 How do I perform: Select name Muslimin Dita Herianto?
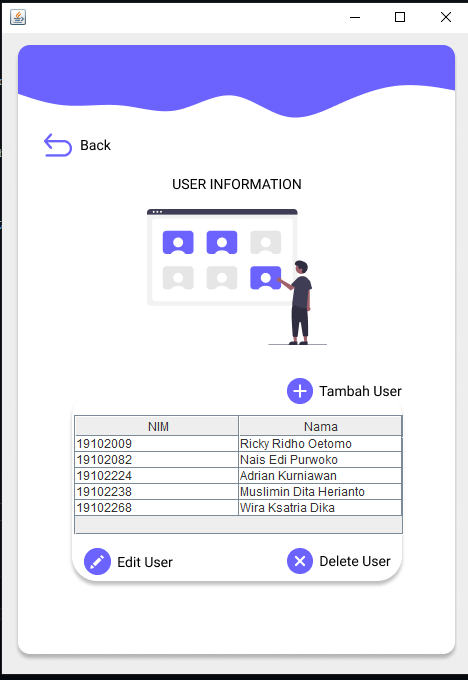coord(321,492)
